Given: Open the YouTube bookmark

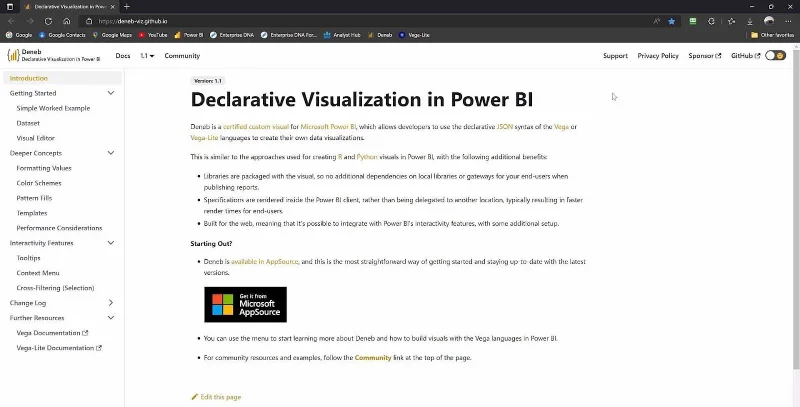Looking at the screenshot, I should [x=153, y=35].
